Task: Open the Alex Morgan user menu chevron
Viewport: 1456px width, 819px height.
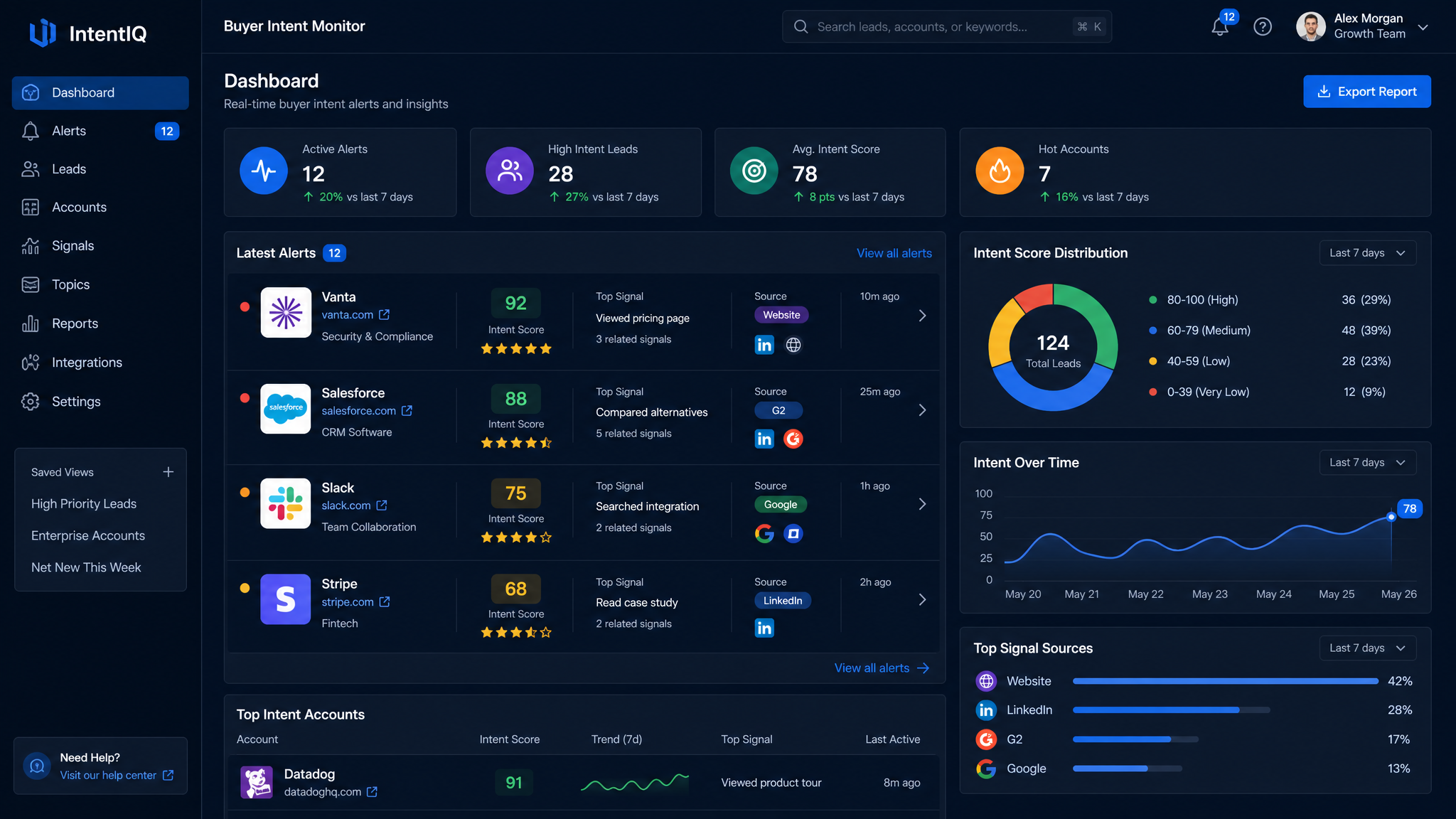Action: 1423,27
